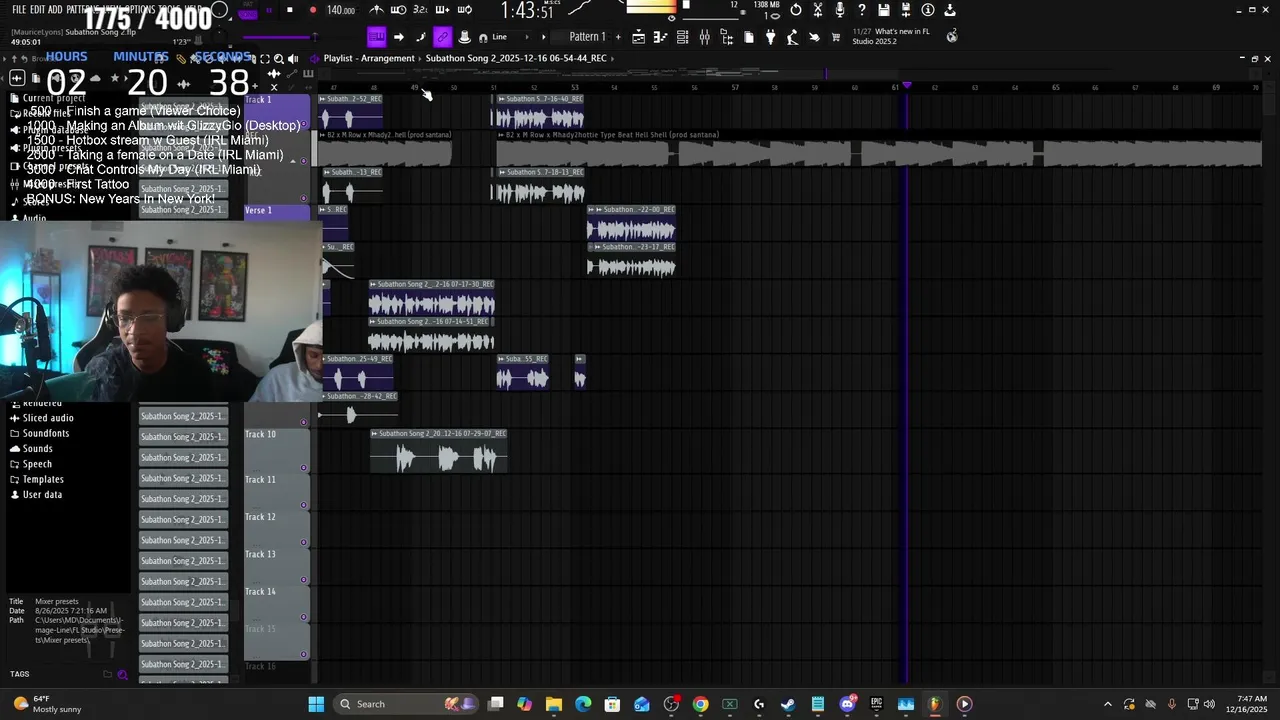The height and width of the screenshot is (720, 1280).
Task: Click the microphone one-click recording icon
Action: click(x=840, y=10)
